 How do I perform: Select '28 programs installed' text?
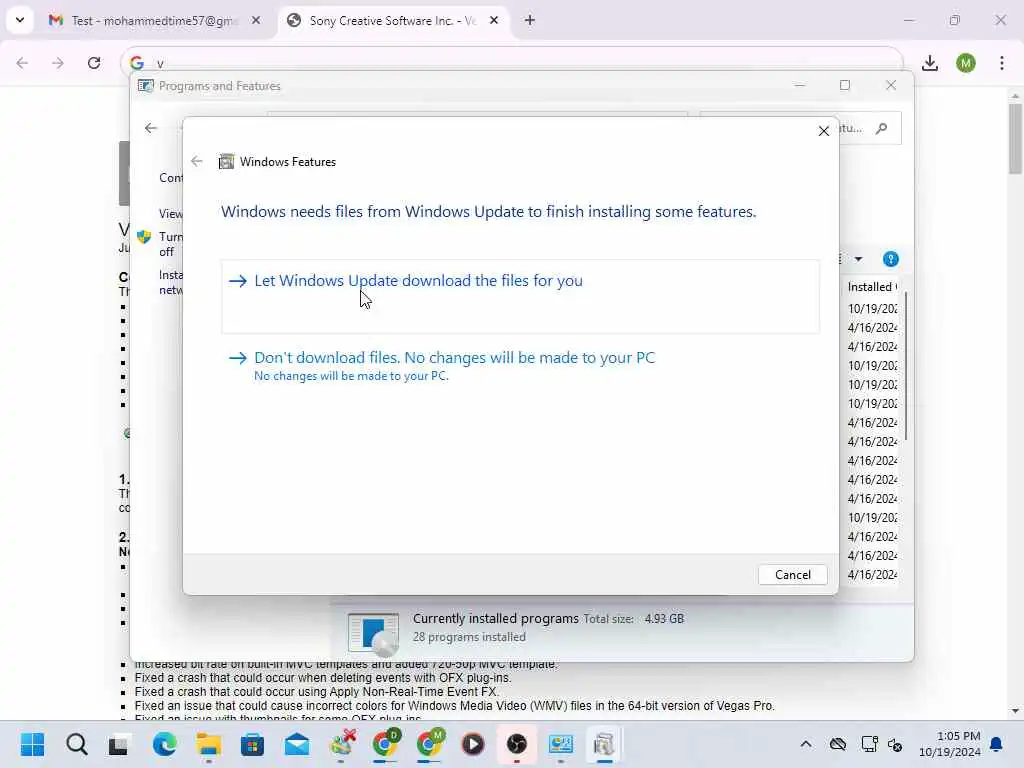point(469,637)
